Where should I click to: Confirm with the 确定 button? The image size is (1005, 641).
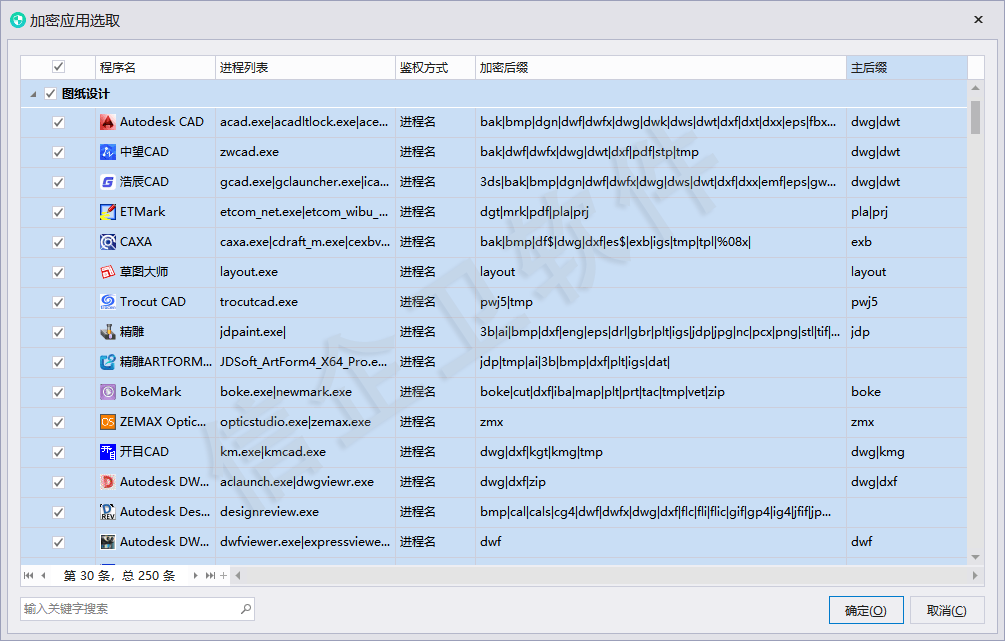coord(866,610)
